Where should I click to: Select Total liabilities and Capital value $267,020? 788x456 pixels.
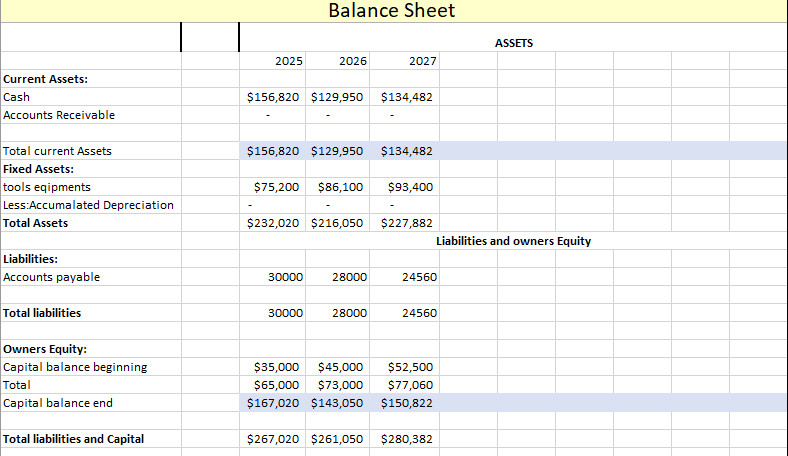point(274,439)
